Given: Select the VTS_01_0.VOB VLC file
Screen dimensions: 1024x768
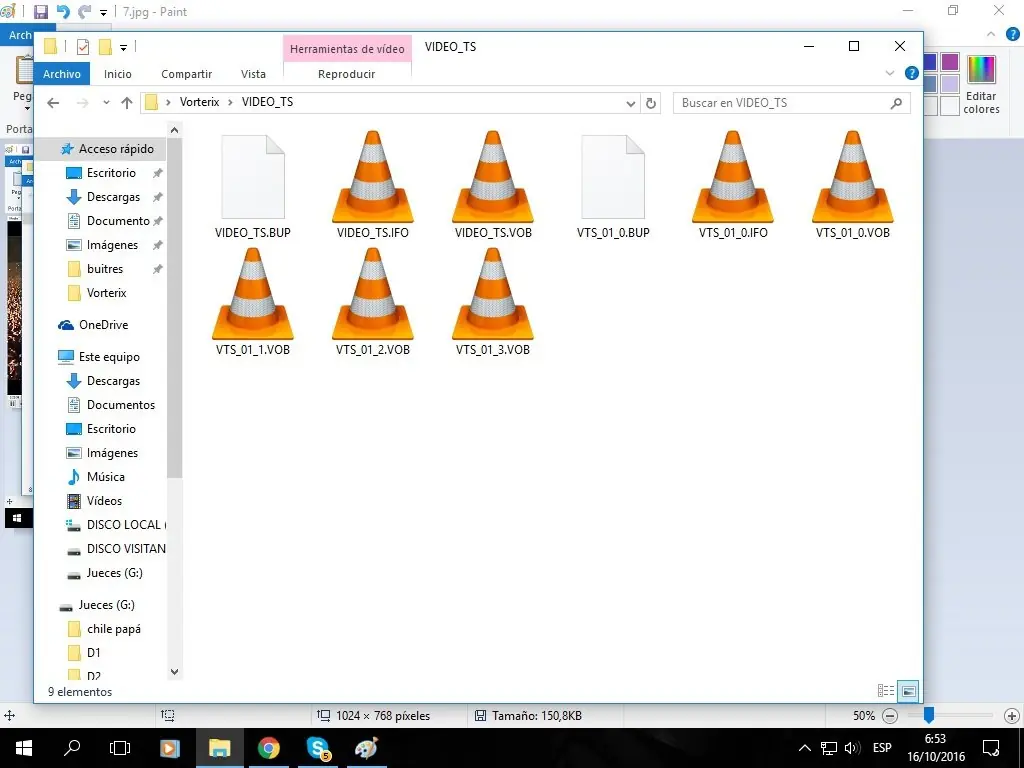Looking at the screenshot, I should point(852,185).
